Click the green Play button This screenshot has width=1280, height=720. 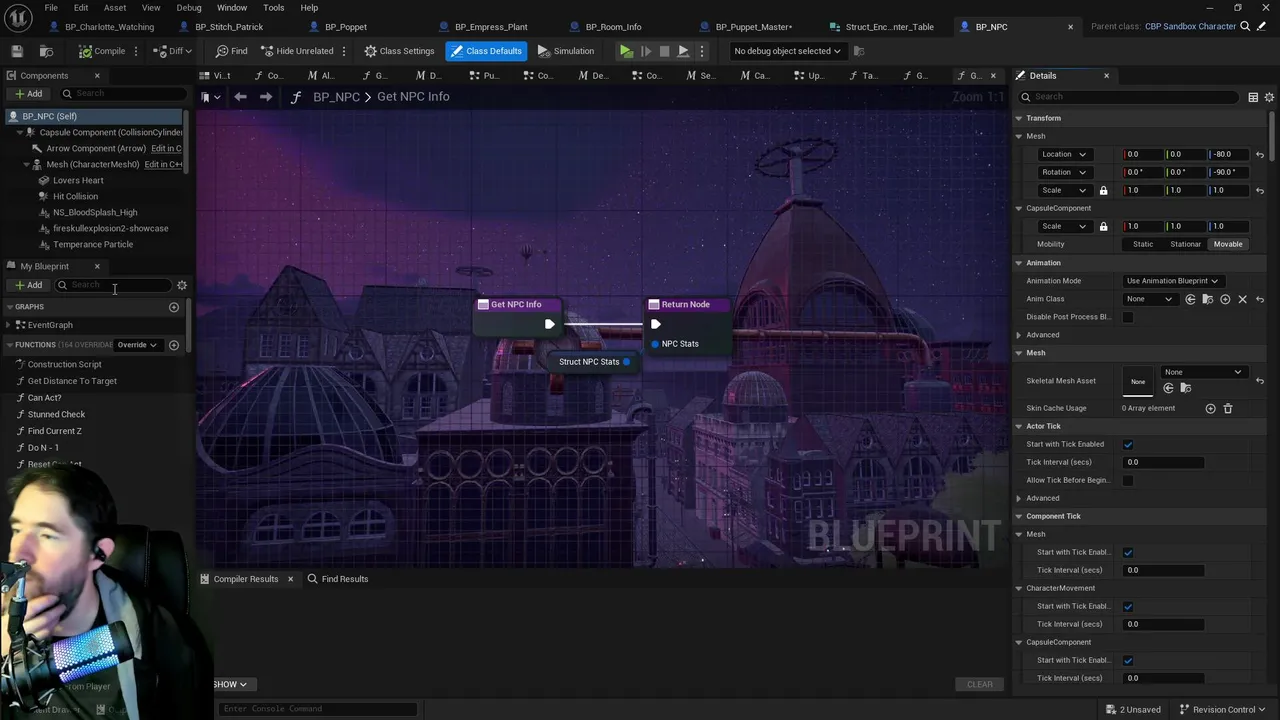(626, 51)
